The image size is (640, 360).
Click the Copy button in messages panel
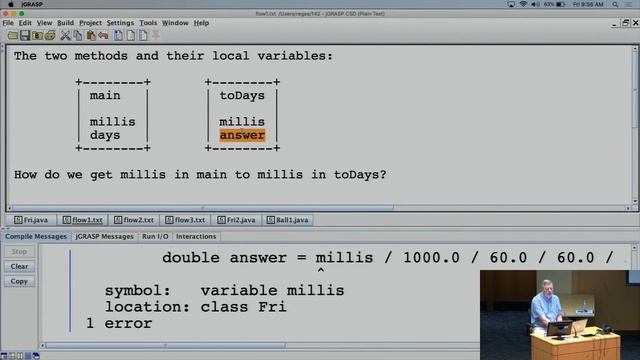coord(19,281)
